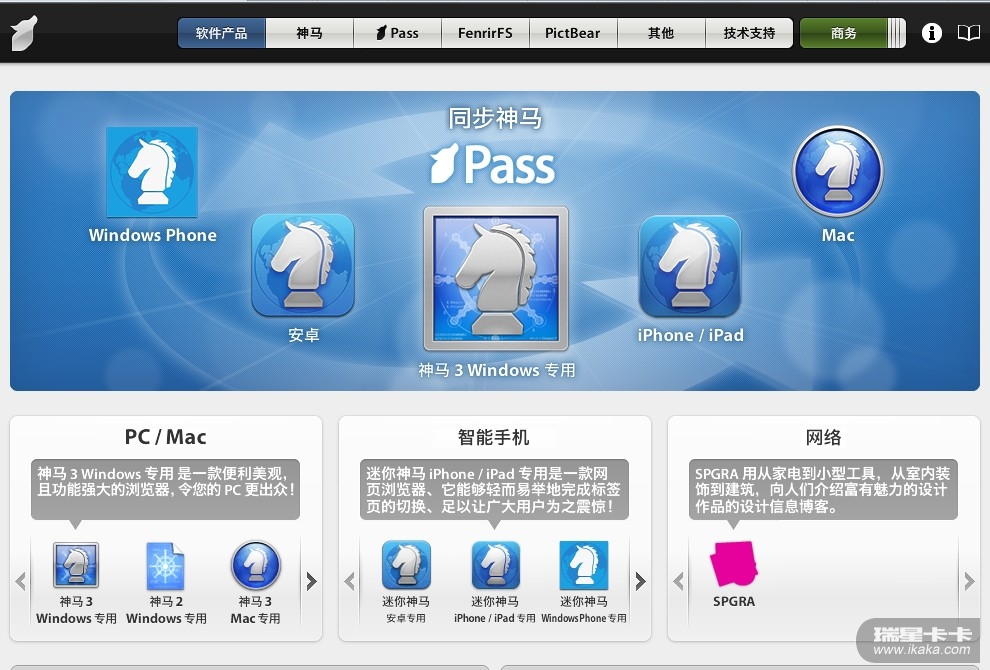Screen dimensions: 990x670
Task: Open the info icon in top bar
Action: [x=931, y=33]
